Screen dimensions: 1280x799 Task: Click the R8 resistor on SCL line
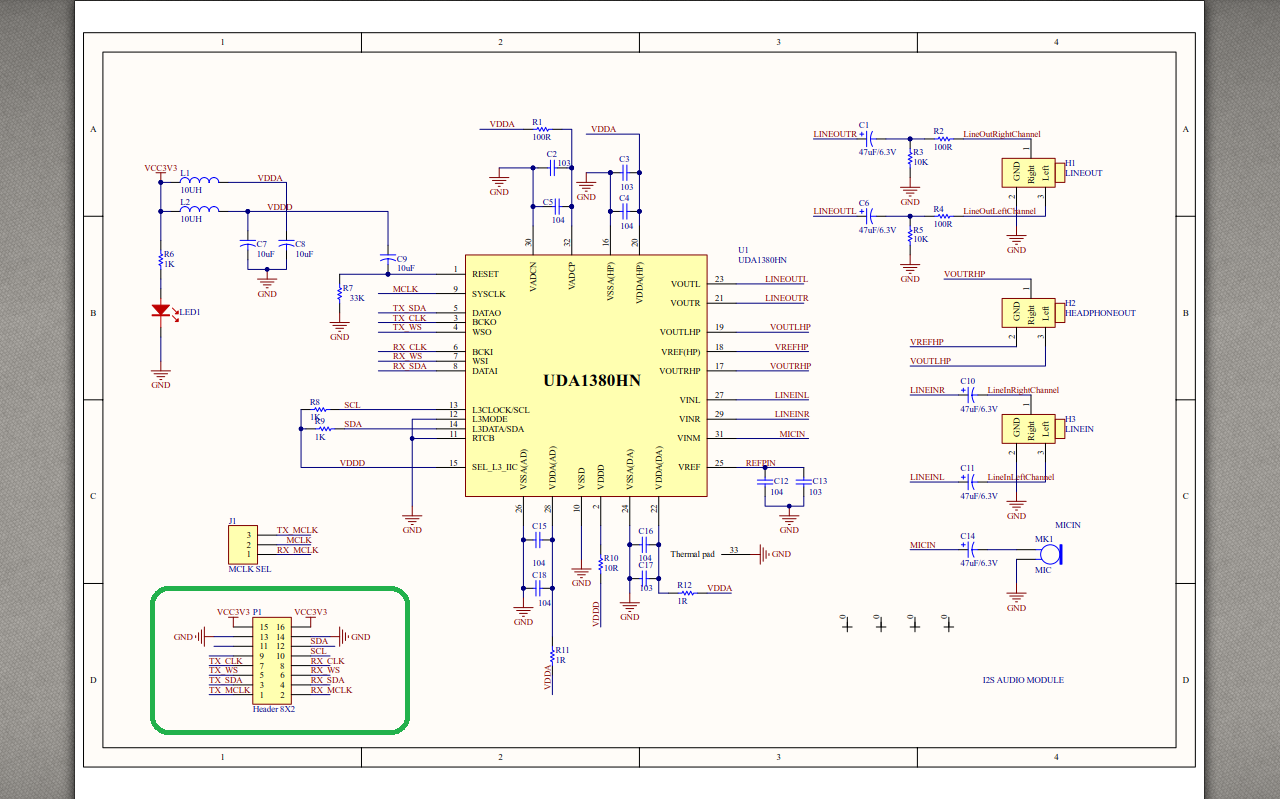click(318, 409)
